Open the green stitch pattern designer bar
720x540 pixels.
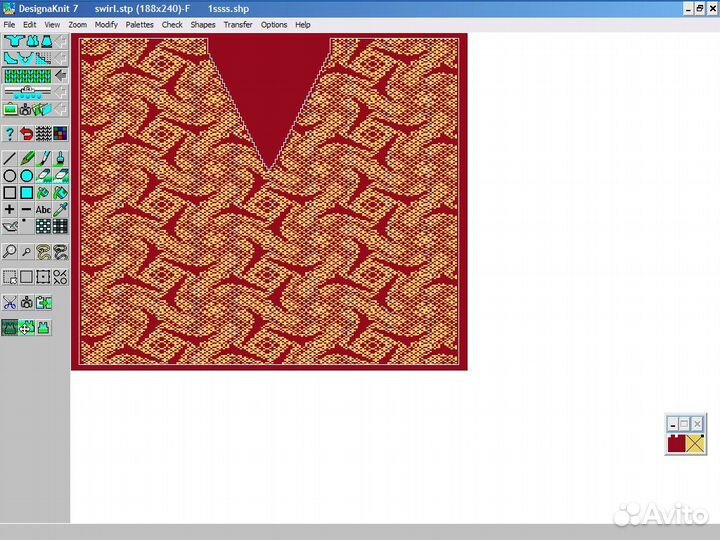[28, 75]
